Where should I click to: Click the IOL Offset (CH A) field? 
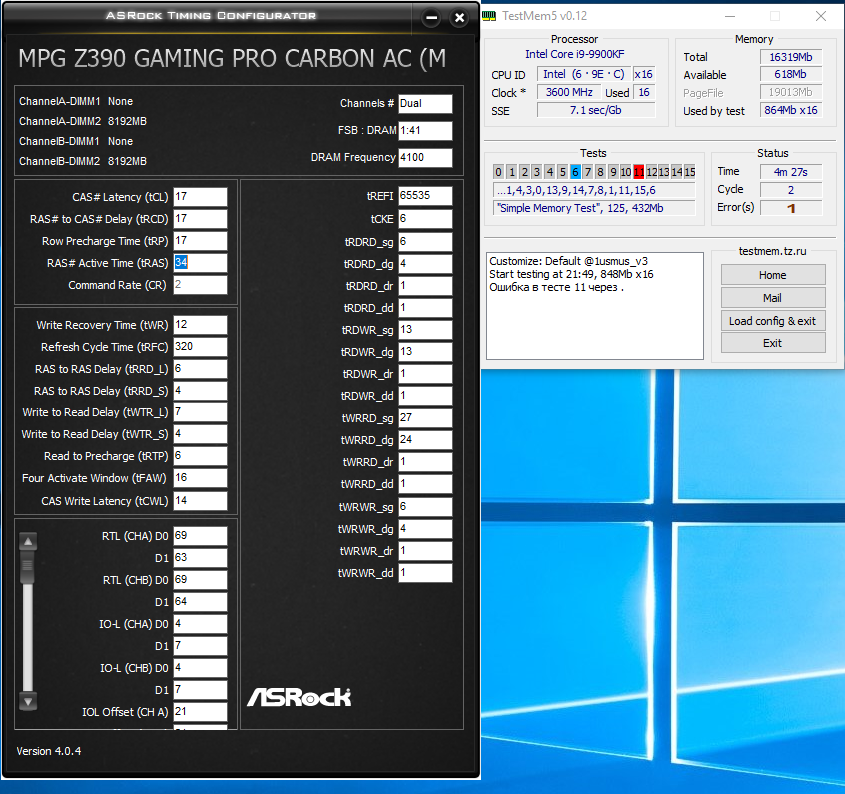[200, 712]
